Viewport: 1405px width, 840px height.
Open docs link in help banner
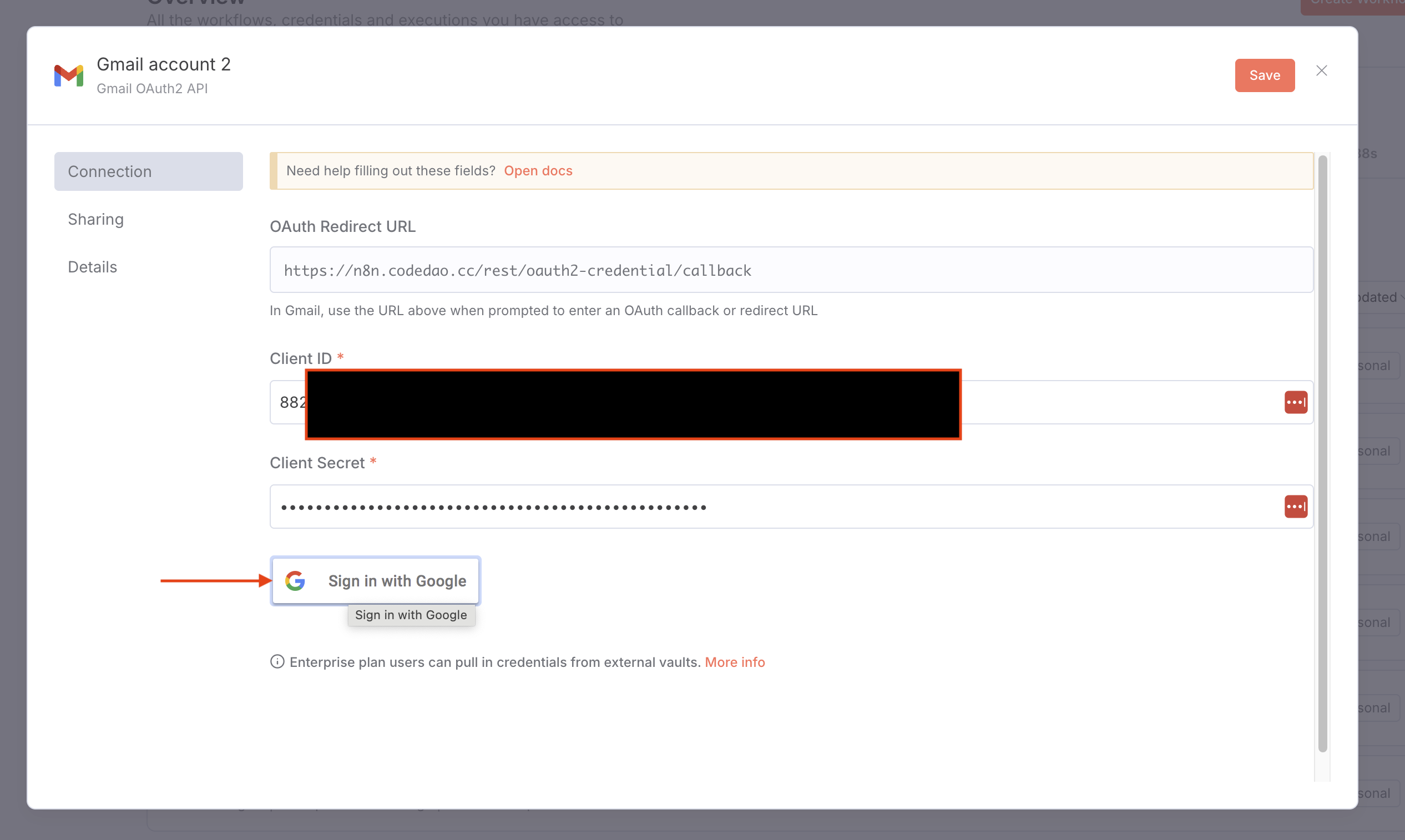[x=538, y=170]
